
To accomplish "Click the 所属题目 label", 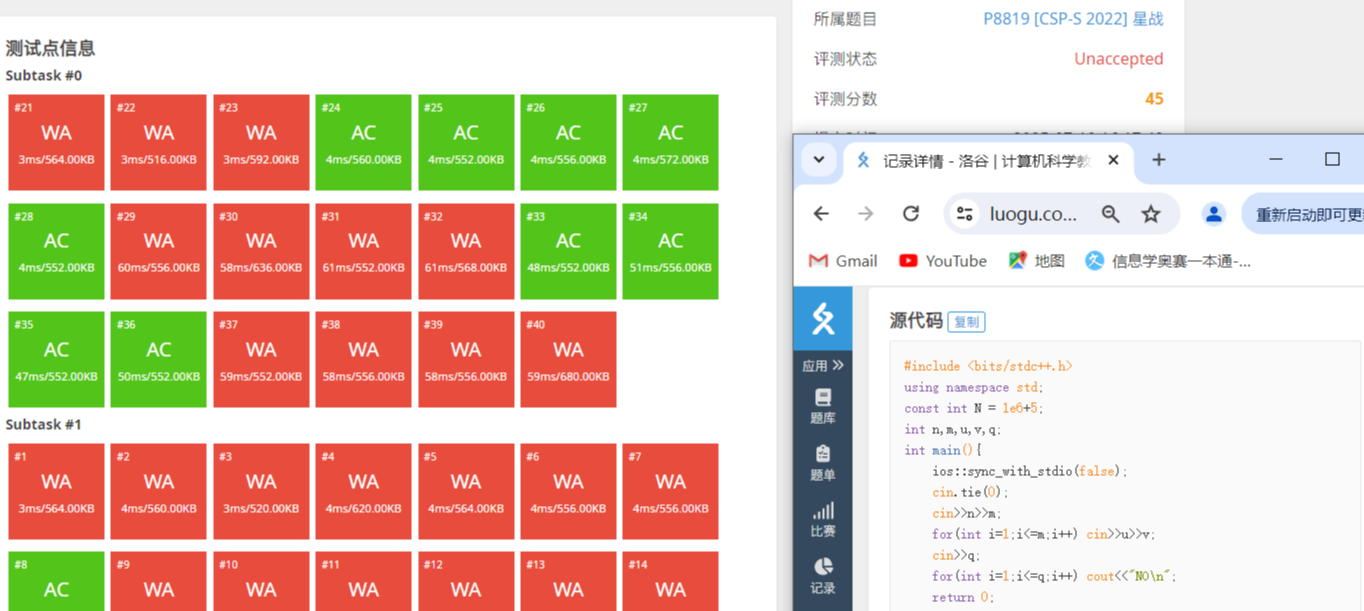I will click(x=845, y=19).
